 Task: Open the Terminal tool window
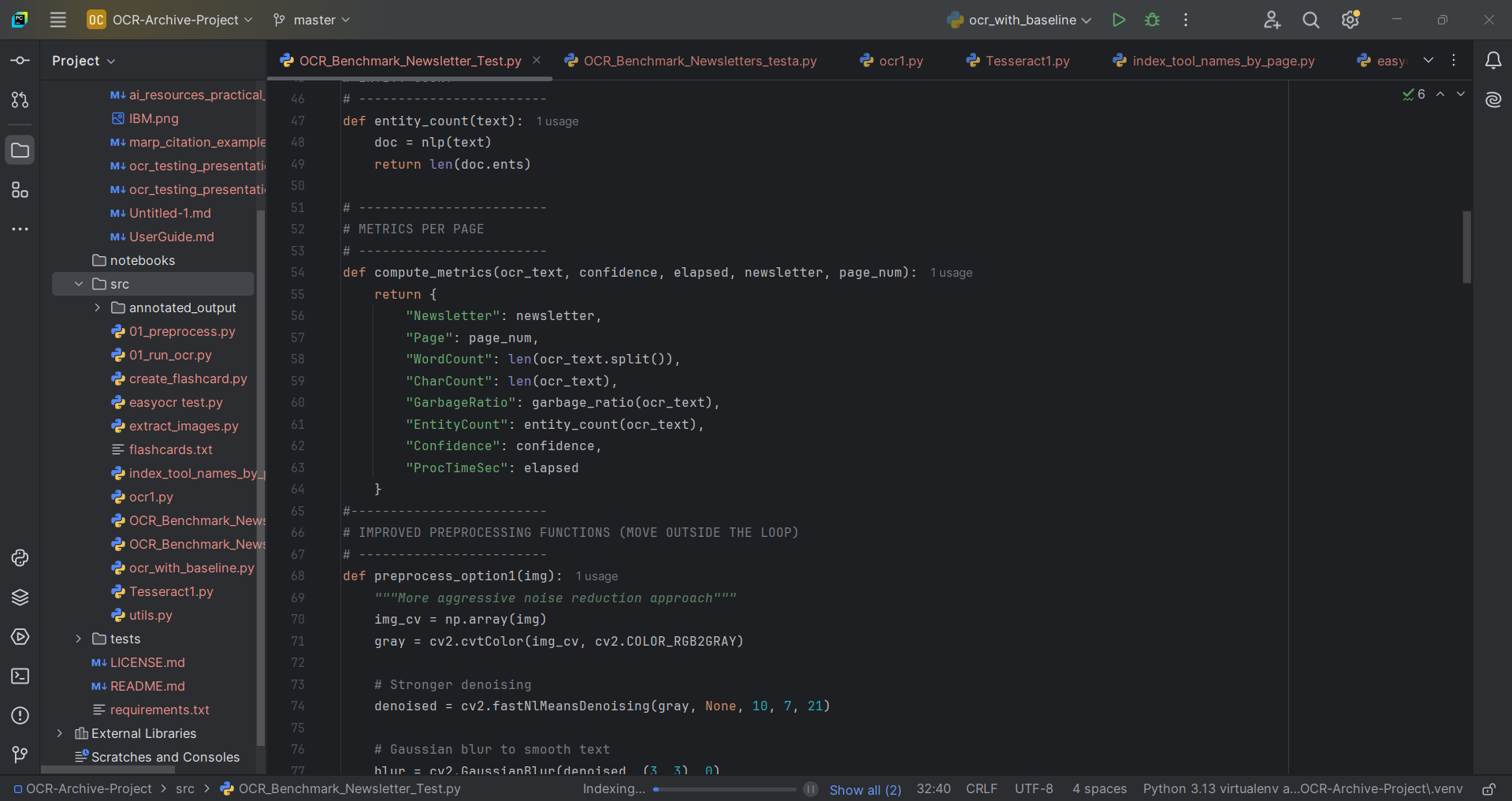point(20,676)
